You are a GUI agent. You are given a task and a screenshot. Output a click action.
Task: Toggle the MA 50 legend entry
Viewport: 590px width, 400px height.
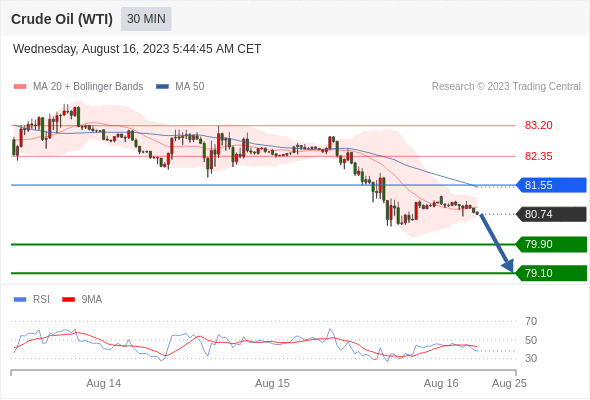click(180, 87)
